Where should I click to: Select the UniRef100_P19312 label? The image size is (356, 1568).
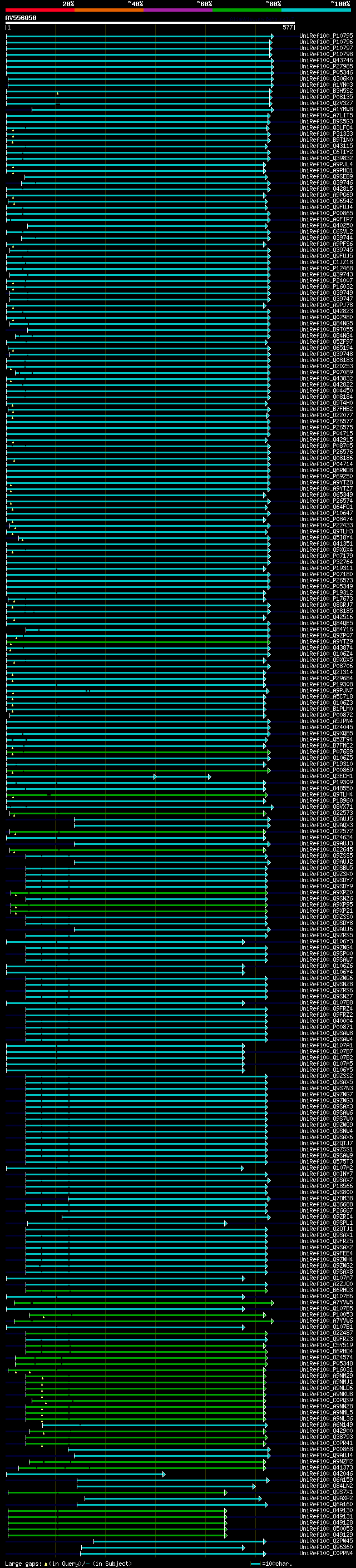(326, 593)
